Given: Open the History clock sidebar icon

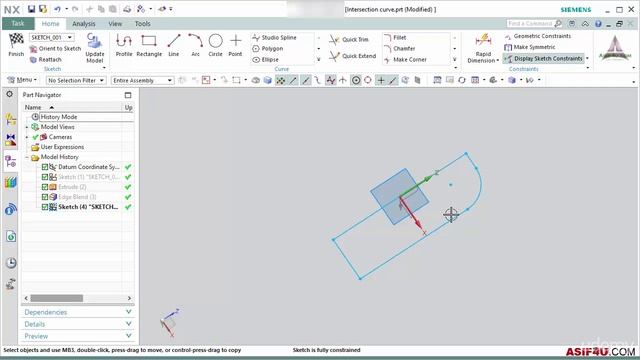Looking at the screenshot, I should (x=11, y=263).
